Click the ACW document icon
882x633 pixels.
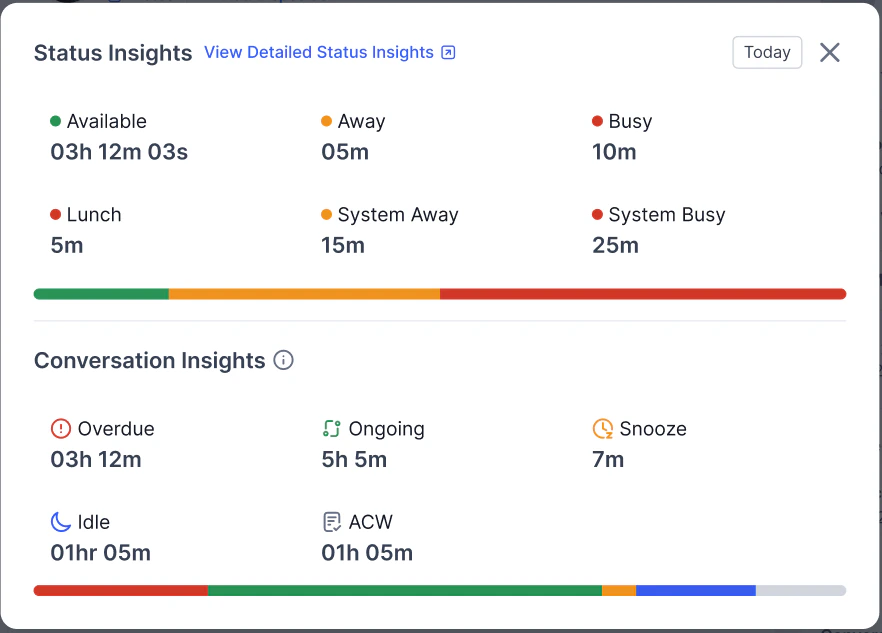point(331,521)
